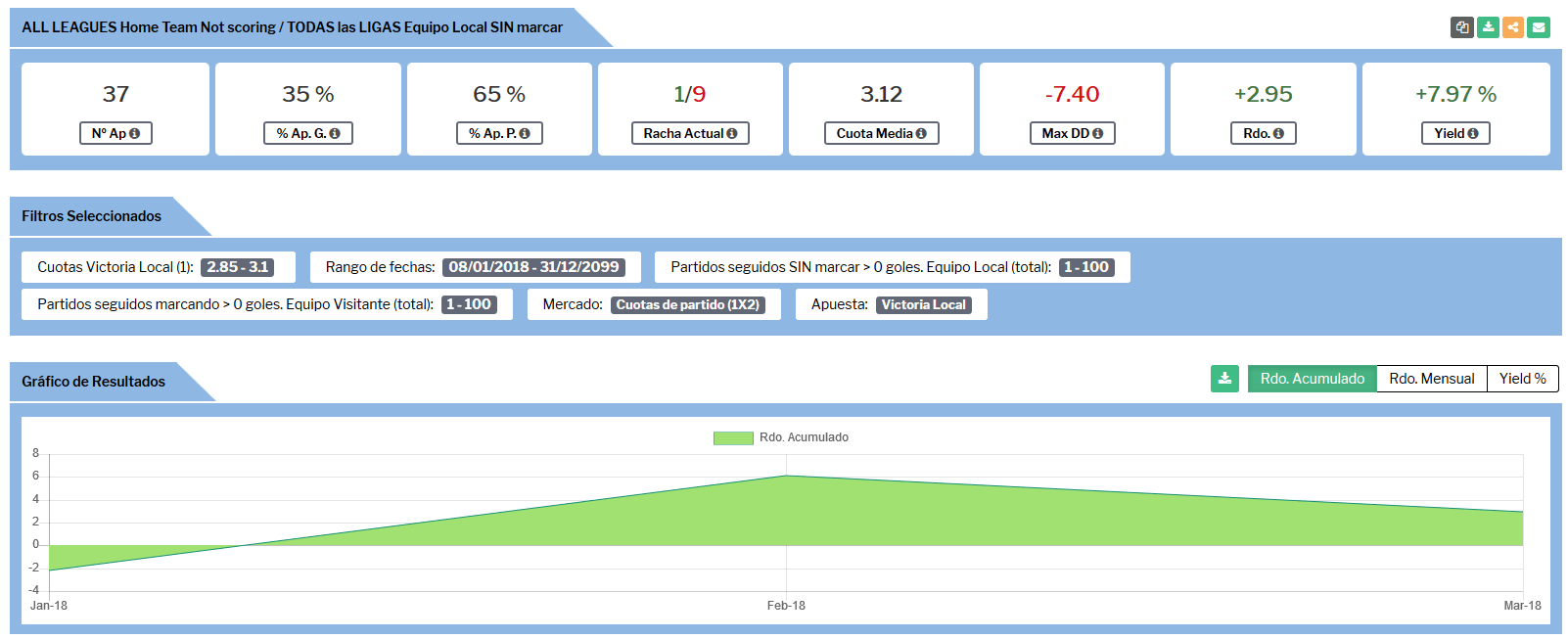Send by email using envelope icon
Viewport: 1568px width, 639px height.
click(1539, 27)
